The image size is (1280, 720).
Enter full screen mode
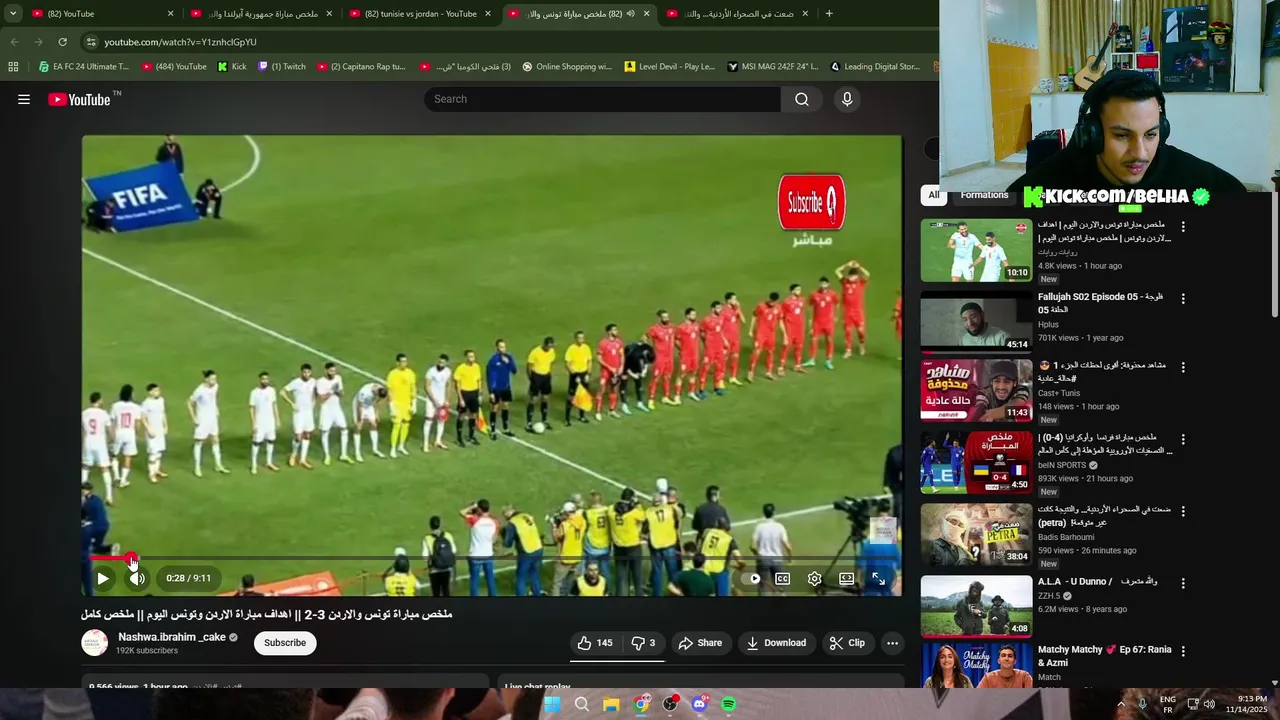pyautogui.click(x=878, y=578)
